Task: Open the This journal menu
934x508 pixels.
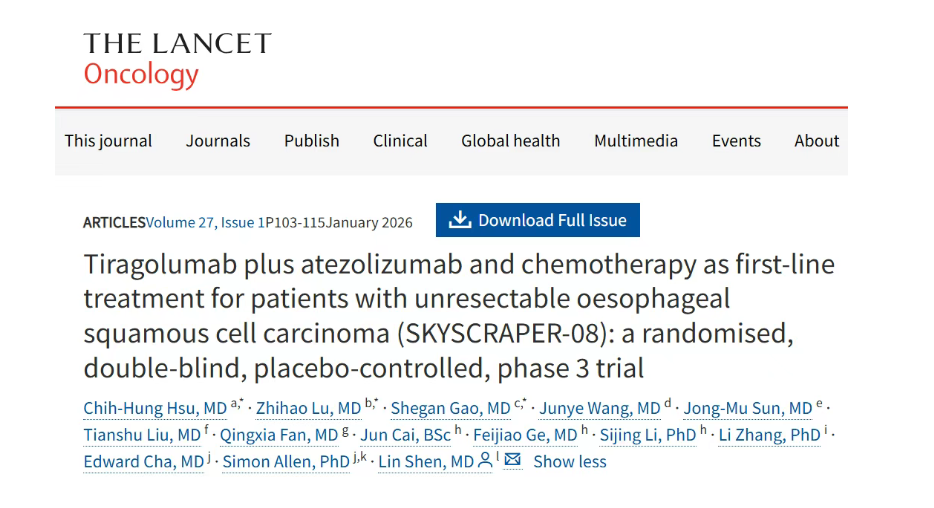Action: click(x=108, y=141)
